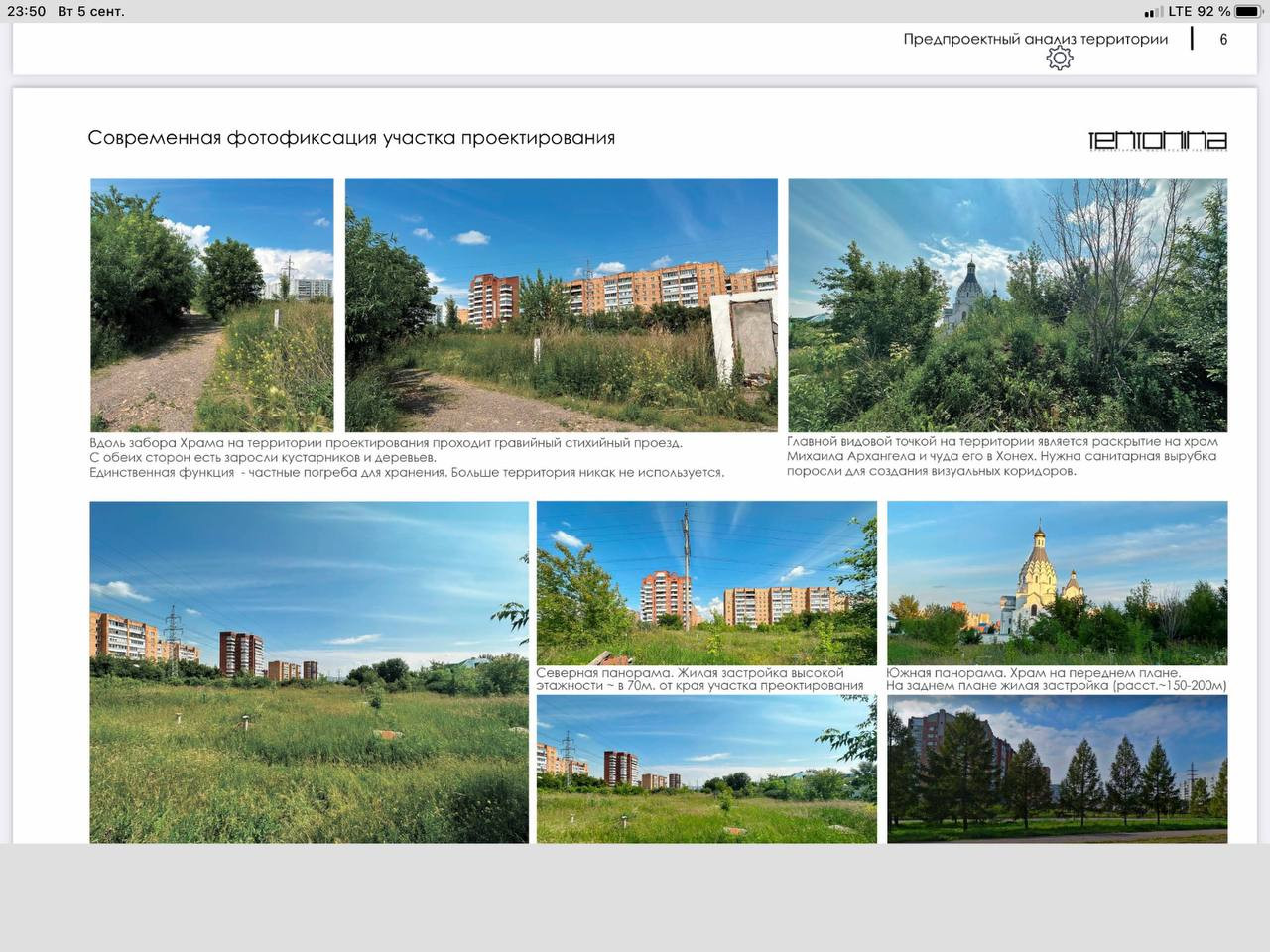Tap the cellular signal bars indicator
The height and width of the screenshot is (952, 1270).
[1153, 12]
